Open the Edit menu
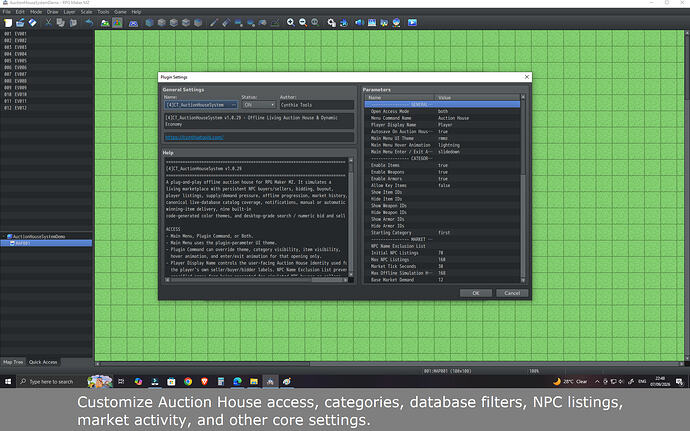The image size is (690, 431). point(20,12)
